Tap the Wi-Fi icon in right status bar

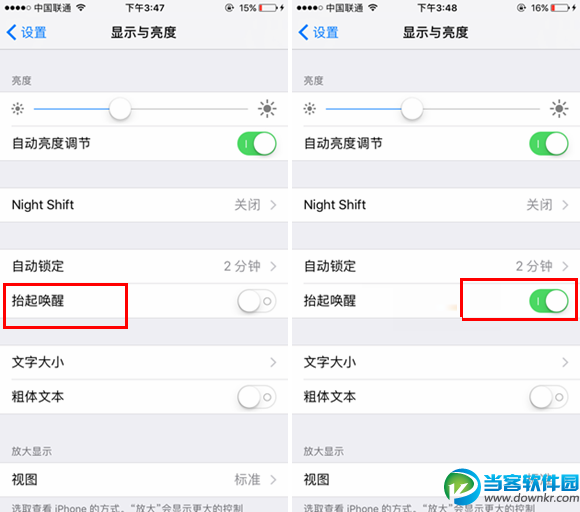coord(373,7)
